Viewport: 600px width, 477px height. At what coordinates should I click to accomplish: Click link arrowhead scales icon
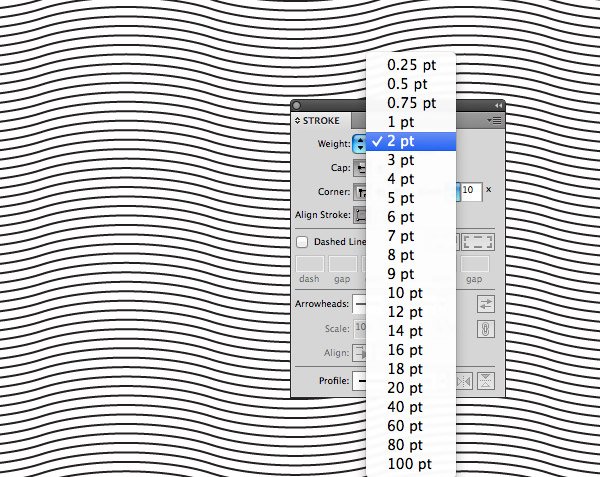(x=486, y=329)
